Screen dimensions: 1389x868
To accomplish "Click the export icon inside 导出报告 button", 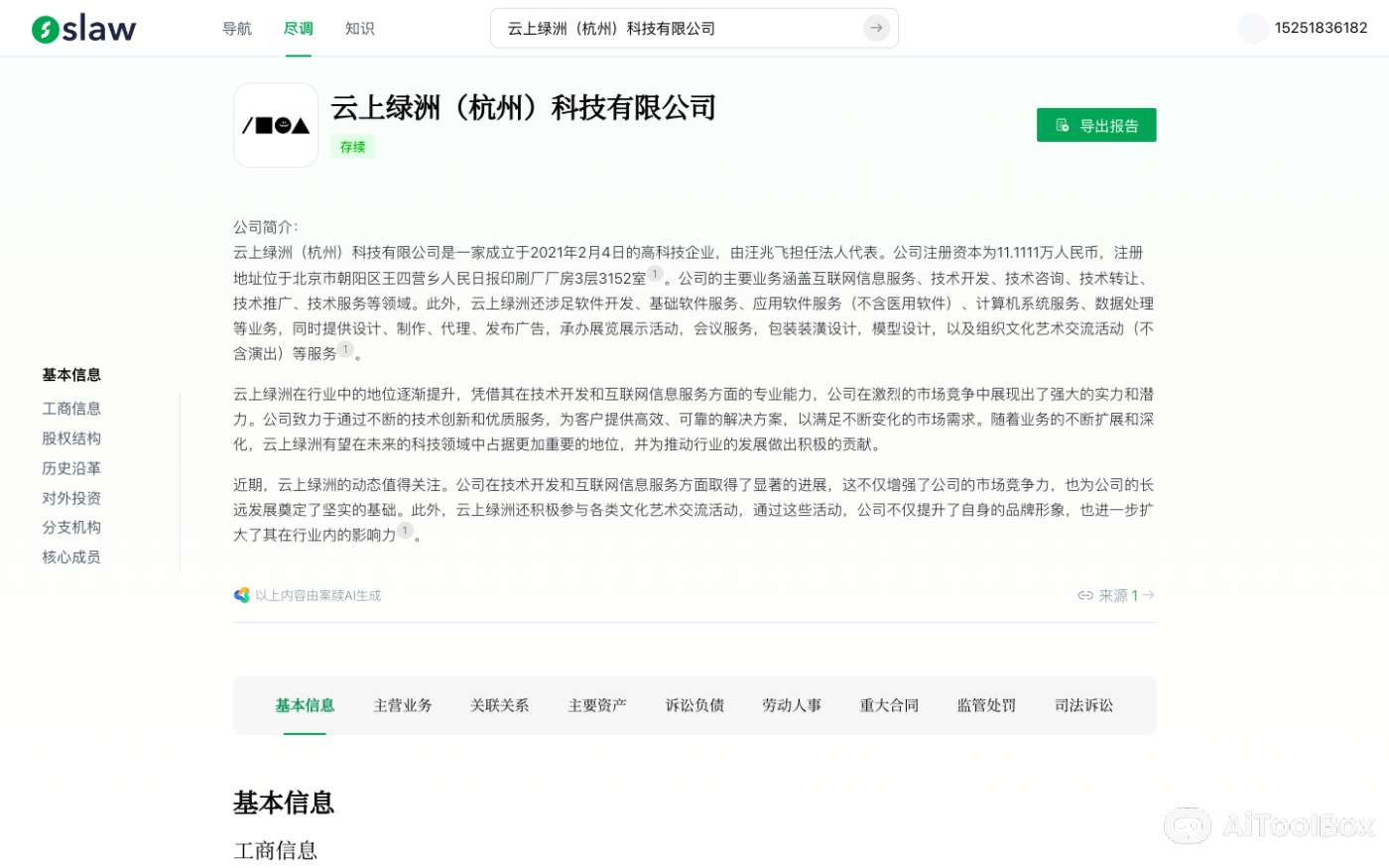I will pos(1061,124).
